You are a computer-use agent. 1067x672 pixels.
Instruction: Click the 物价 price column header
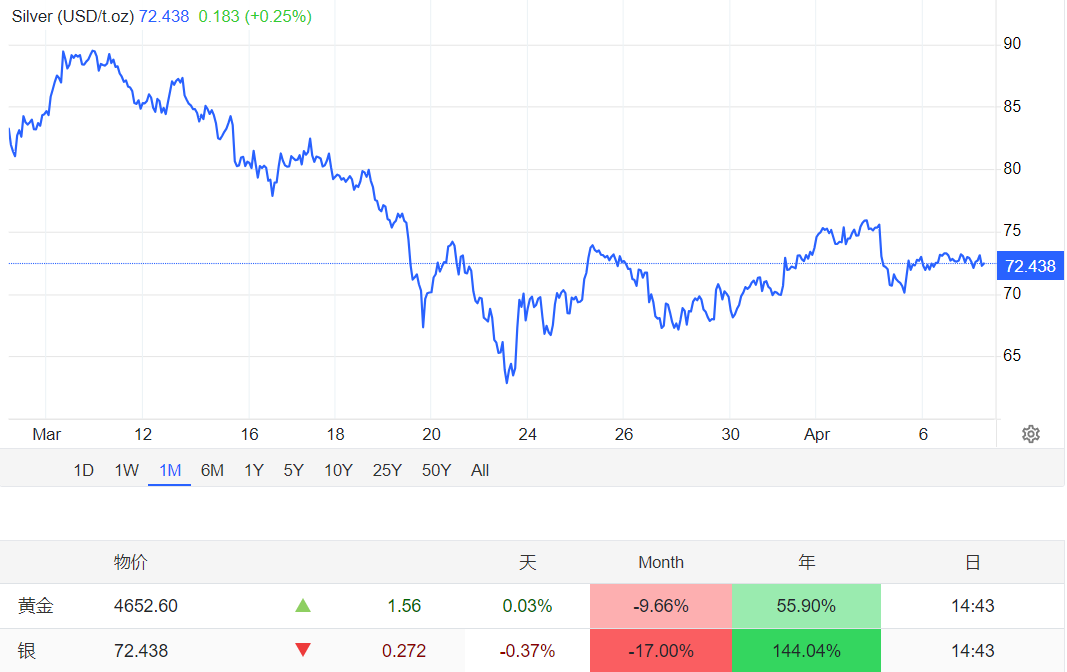pos(130,562)
